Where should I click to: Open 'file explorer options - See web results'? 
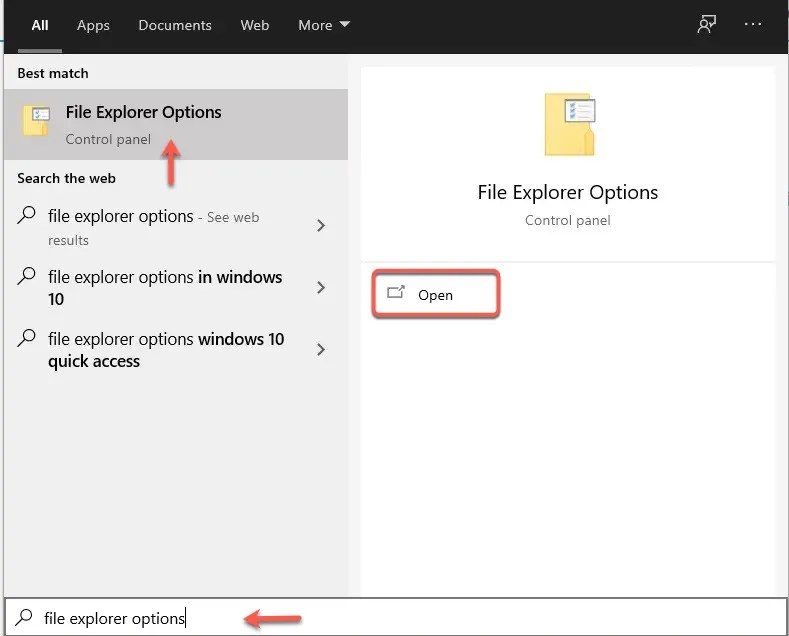176,227
